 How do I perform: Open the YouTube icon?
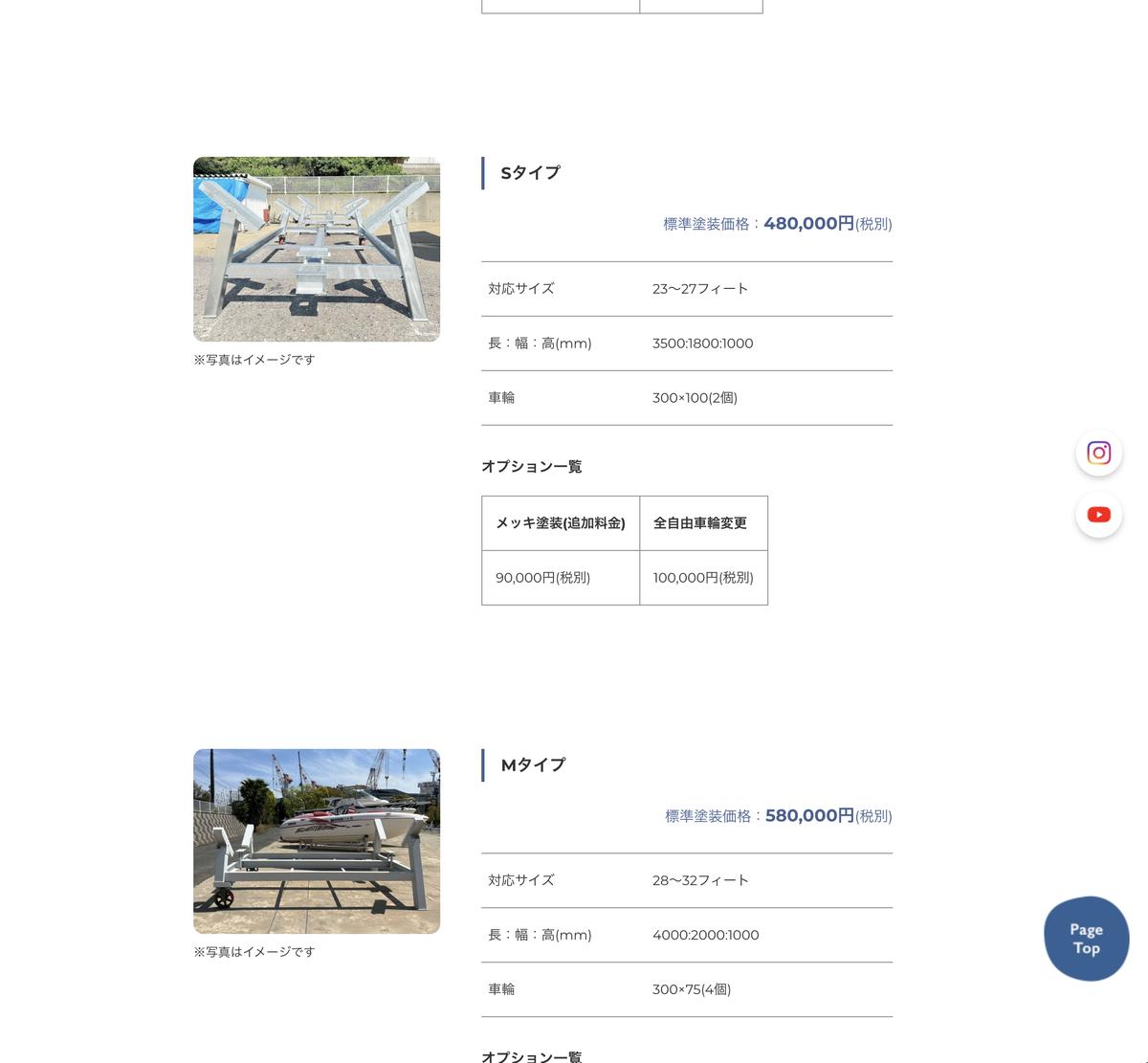coord(1098,514)
